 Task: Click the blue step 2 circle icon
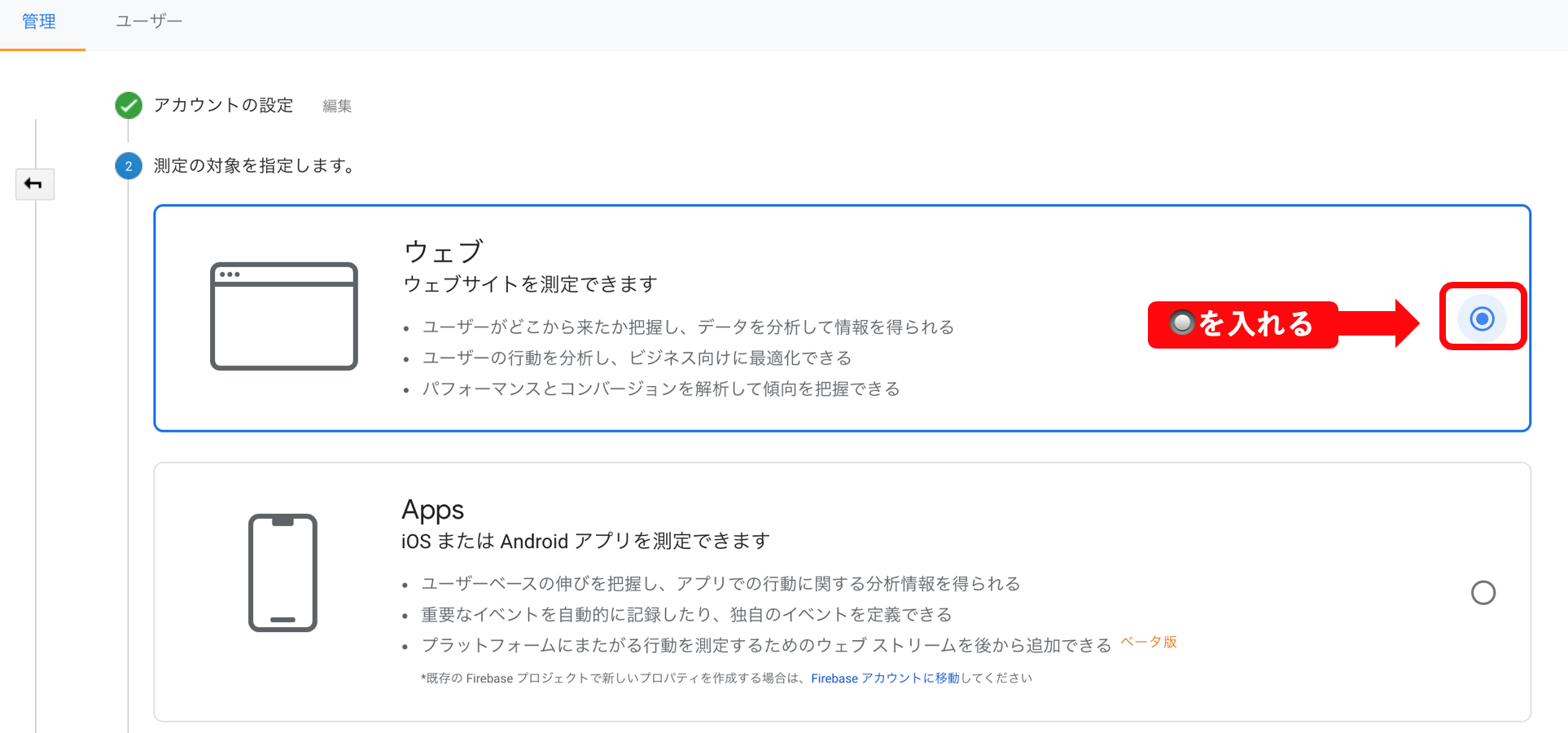tap(129, 166)
